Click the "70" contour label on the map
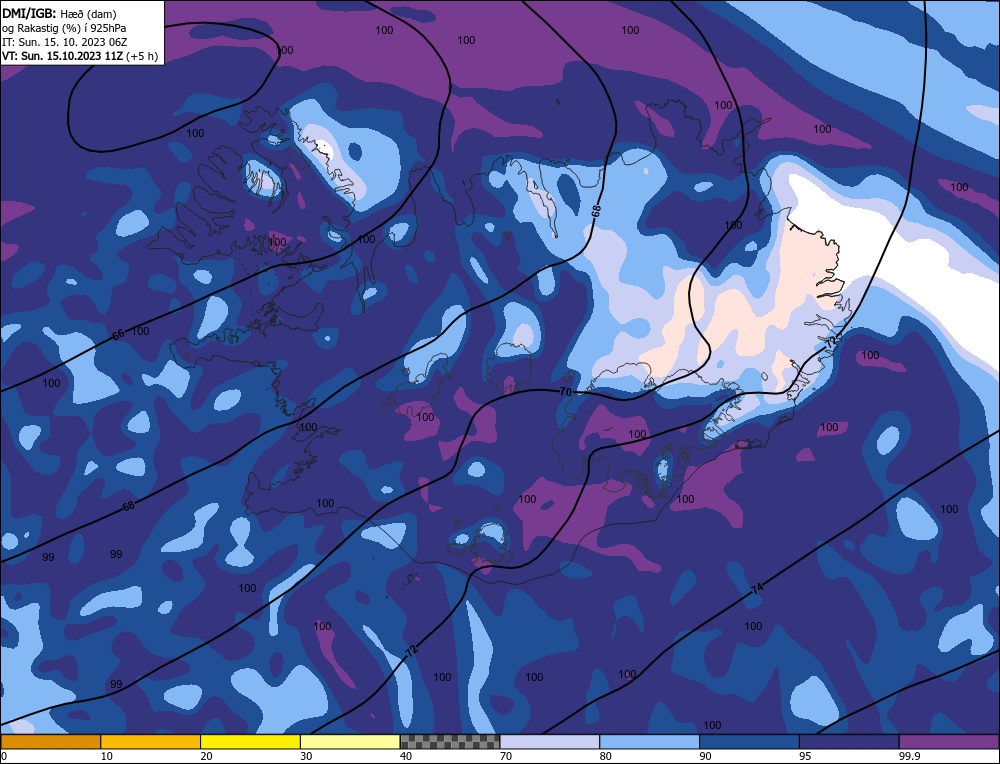The width and height of the screenshot is (1000, 764). tap(565, 392)
